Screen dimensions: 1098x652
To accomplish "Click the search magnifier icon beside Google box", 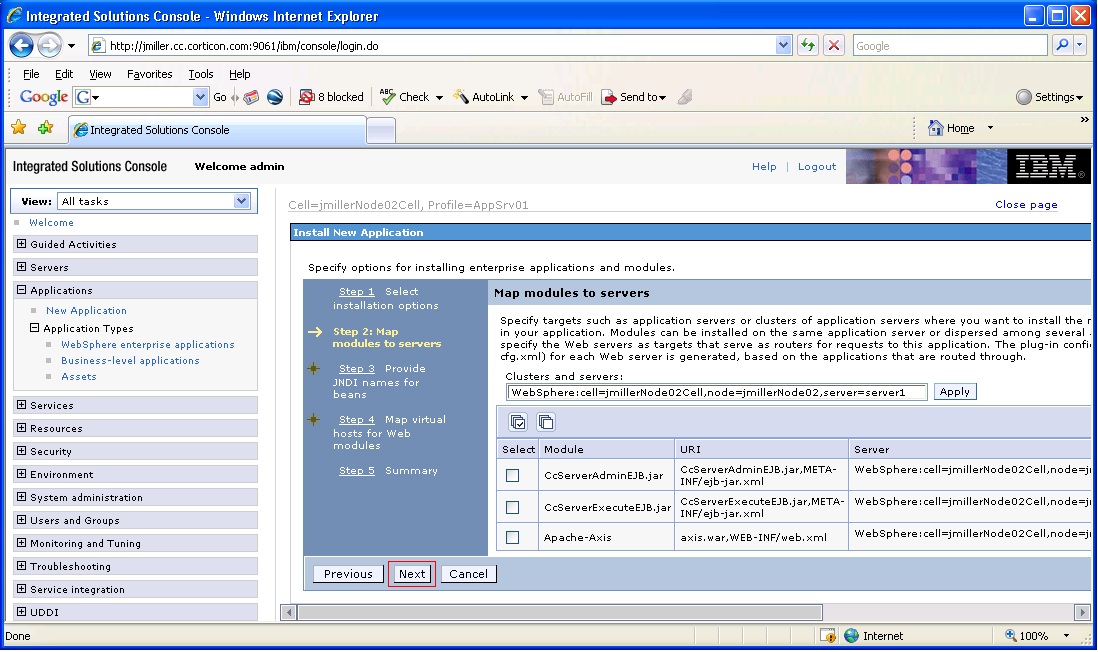I will (x=1062, y=46).
